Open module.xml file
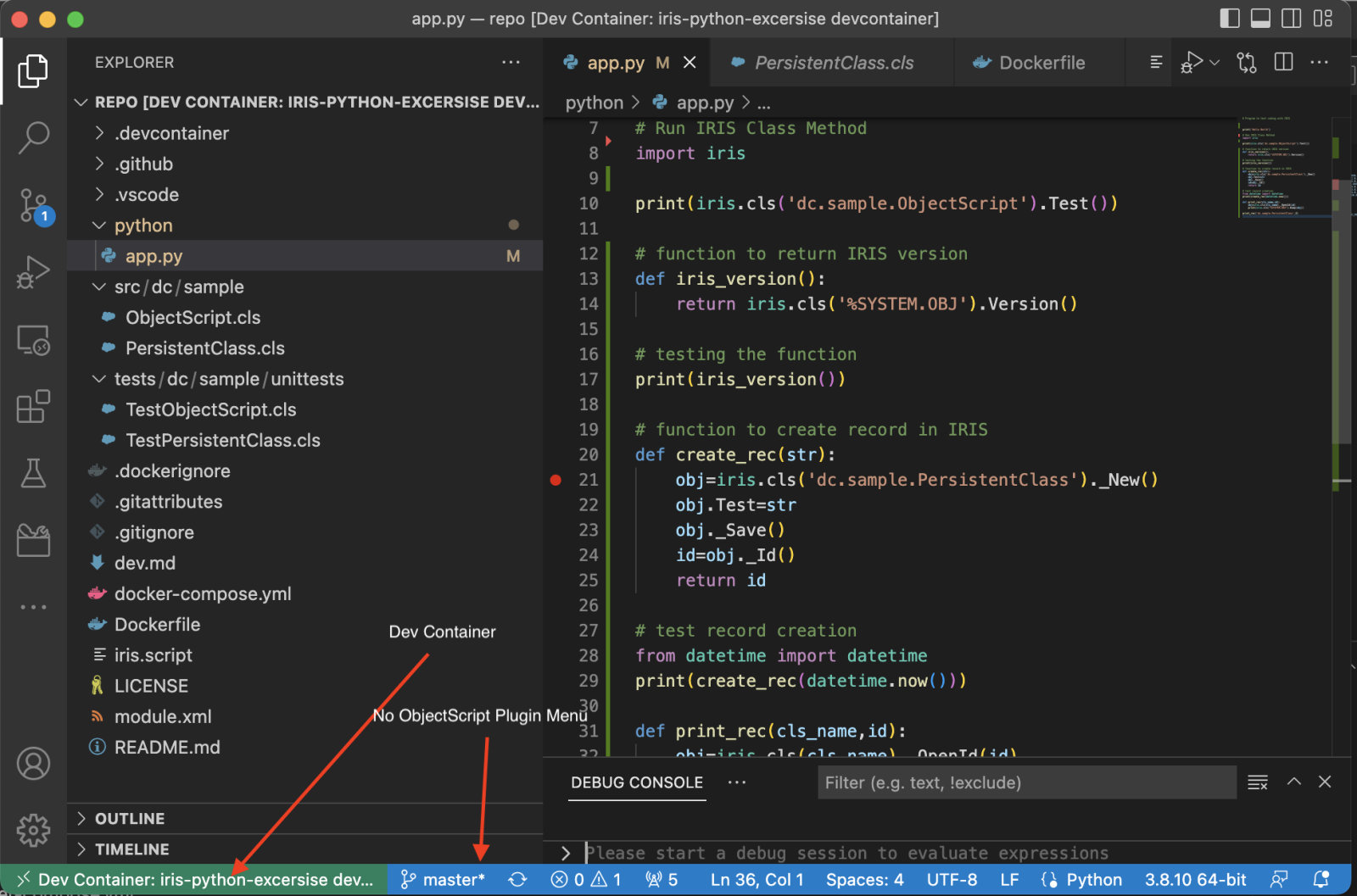This screenshot has height=896, width=1357. [305, 716]
